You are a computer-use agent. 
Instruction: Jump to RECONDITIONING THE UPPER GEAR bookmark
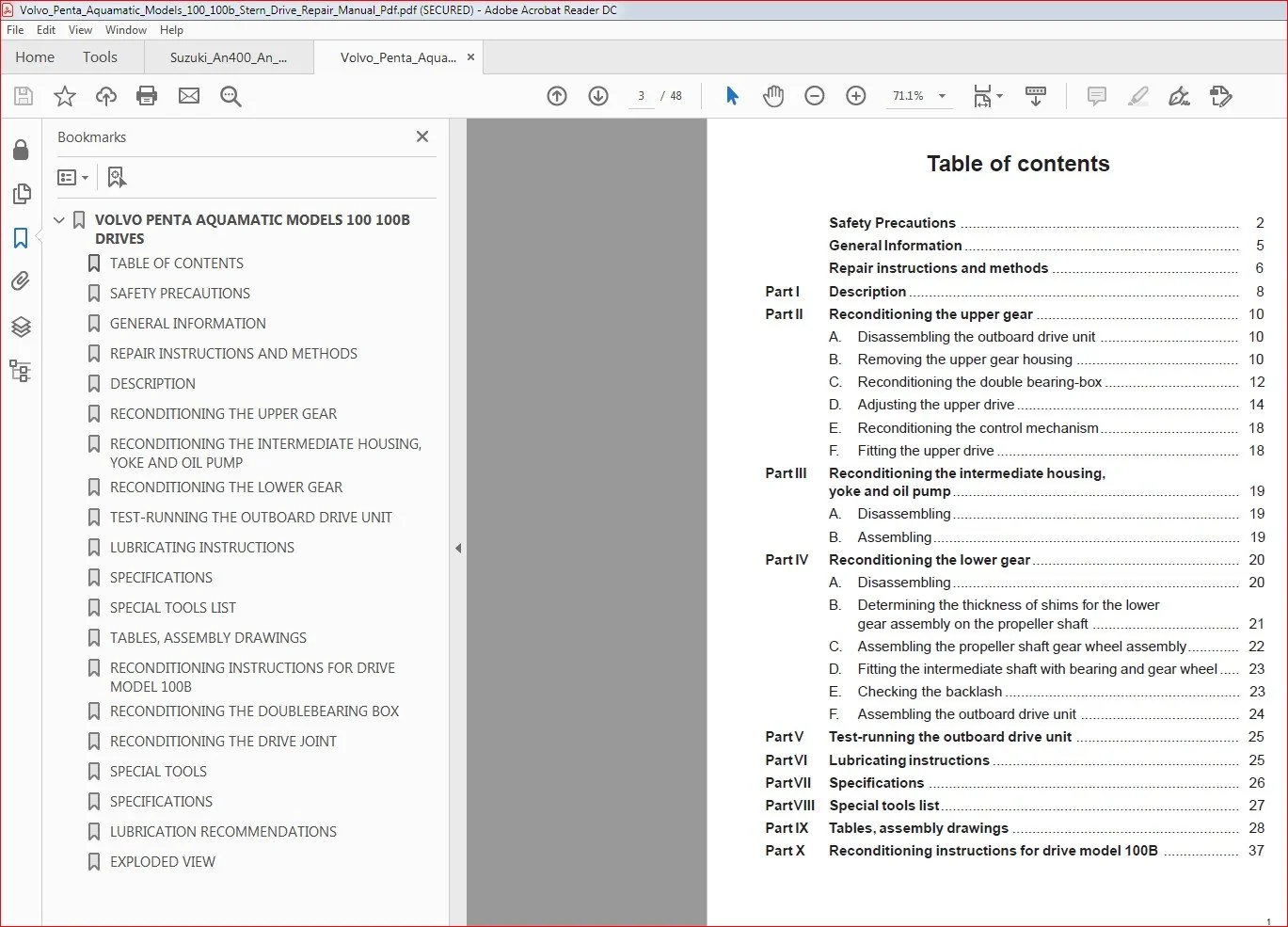point(223,414)
